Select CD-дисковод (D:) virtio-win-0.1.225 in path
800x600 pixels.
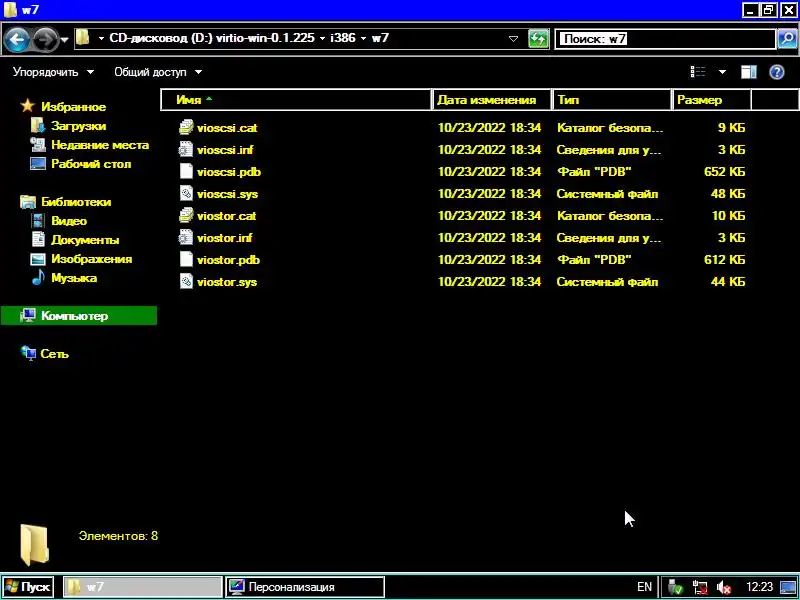tap(212, 38)
